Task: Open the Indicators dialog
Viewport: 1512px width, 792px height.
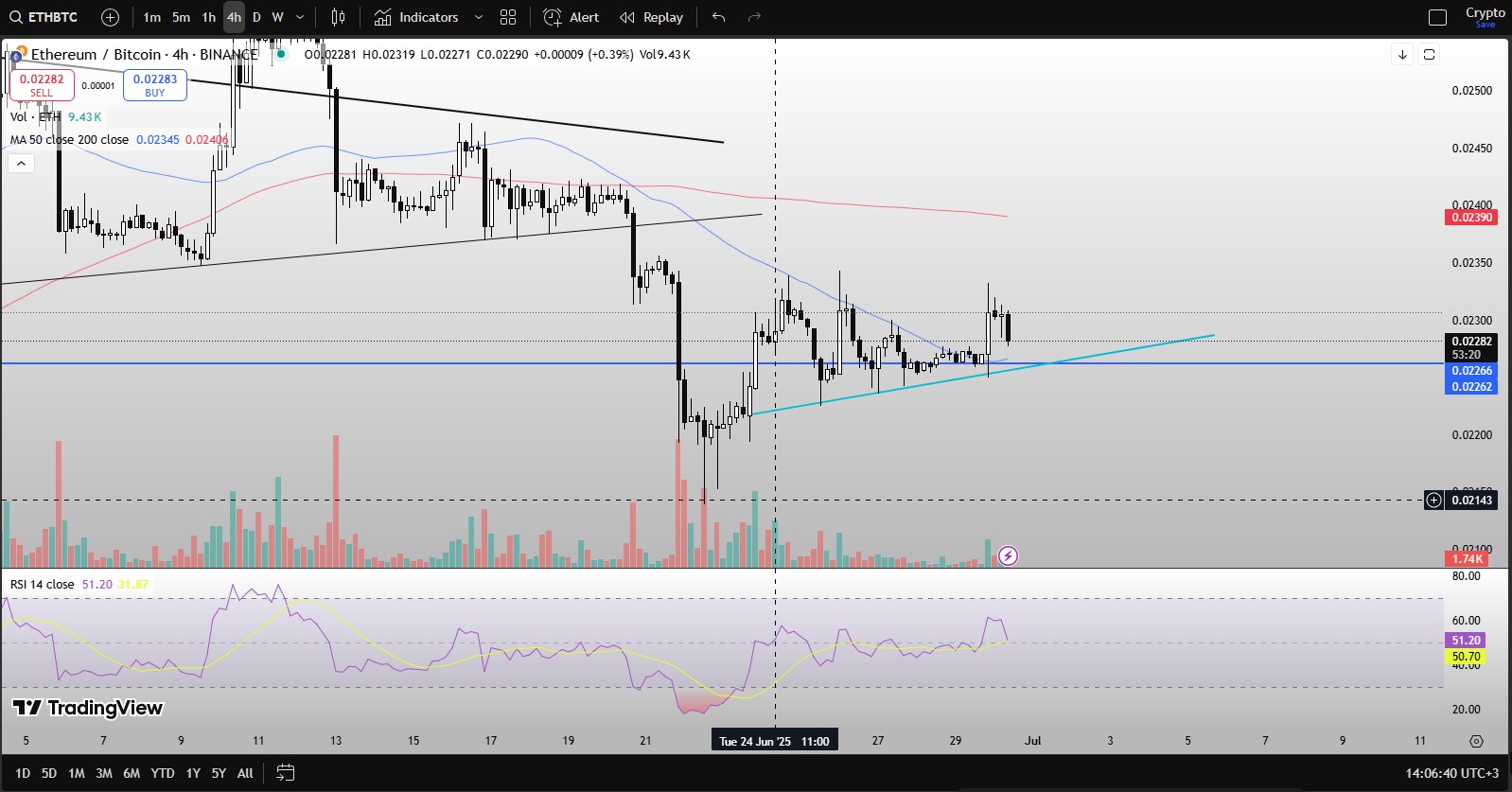Action: (416, 17)
